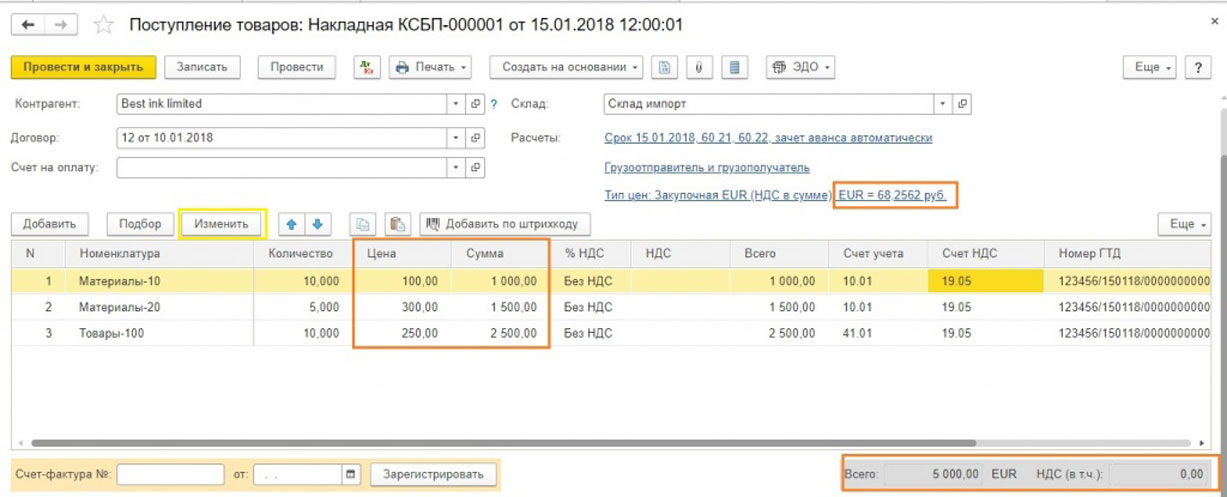Add document to favorites with star icon
1227x497 pixels.
tap(104, 23)
